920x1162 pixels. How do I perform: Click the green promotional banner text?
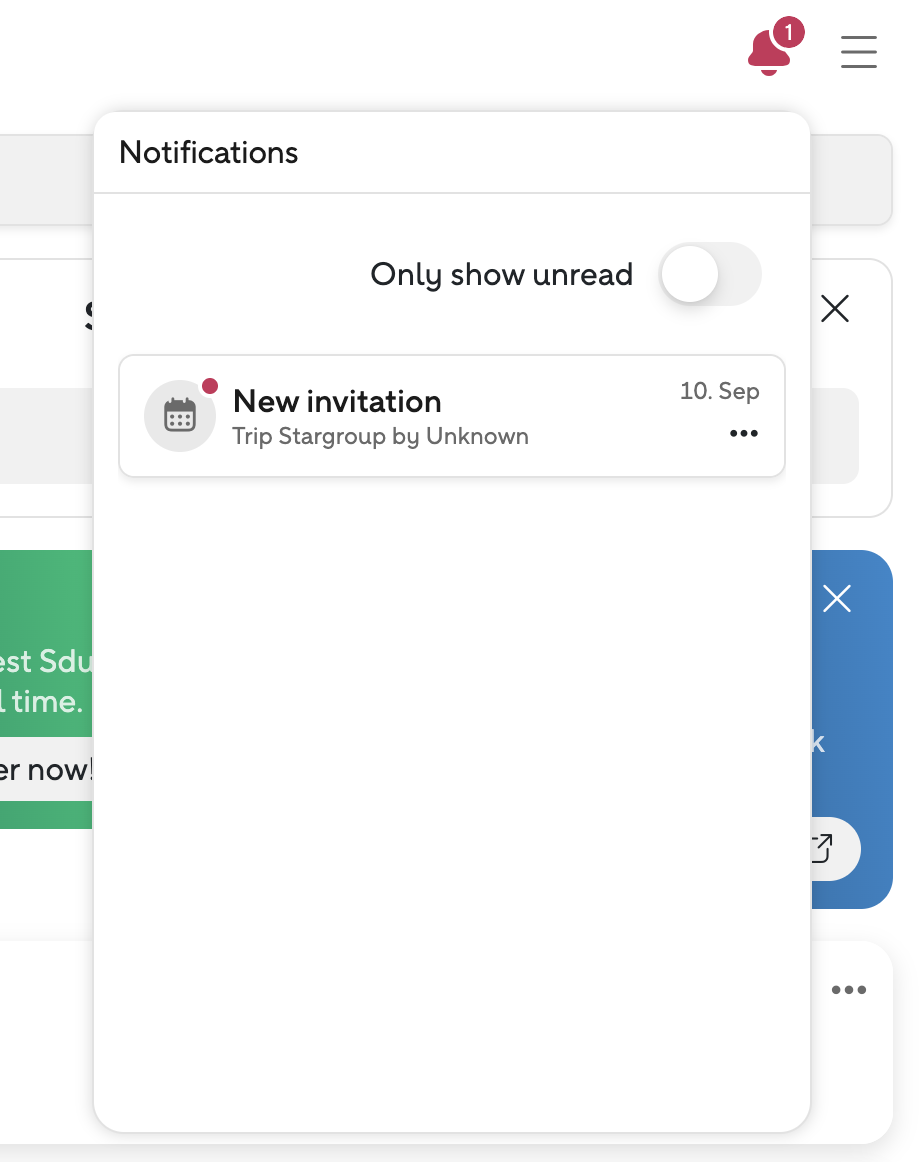pos(45,680)
